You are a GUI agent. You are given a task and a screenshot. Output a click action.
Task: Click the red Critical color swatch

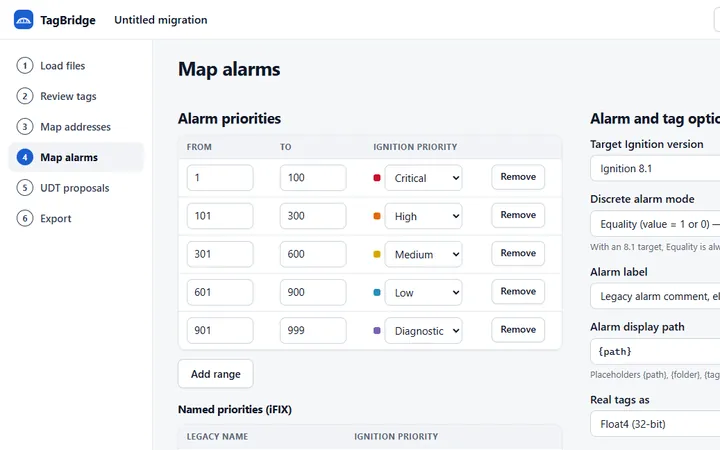tap(377, 178)
